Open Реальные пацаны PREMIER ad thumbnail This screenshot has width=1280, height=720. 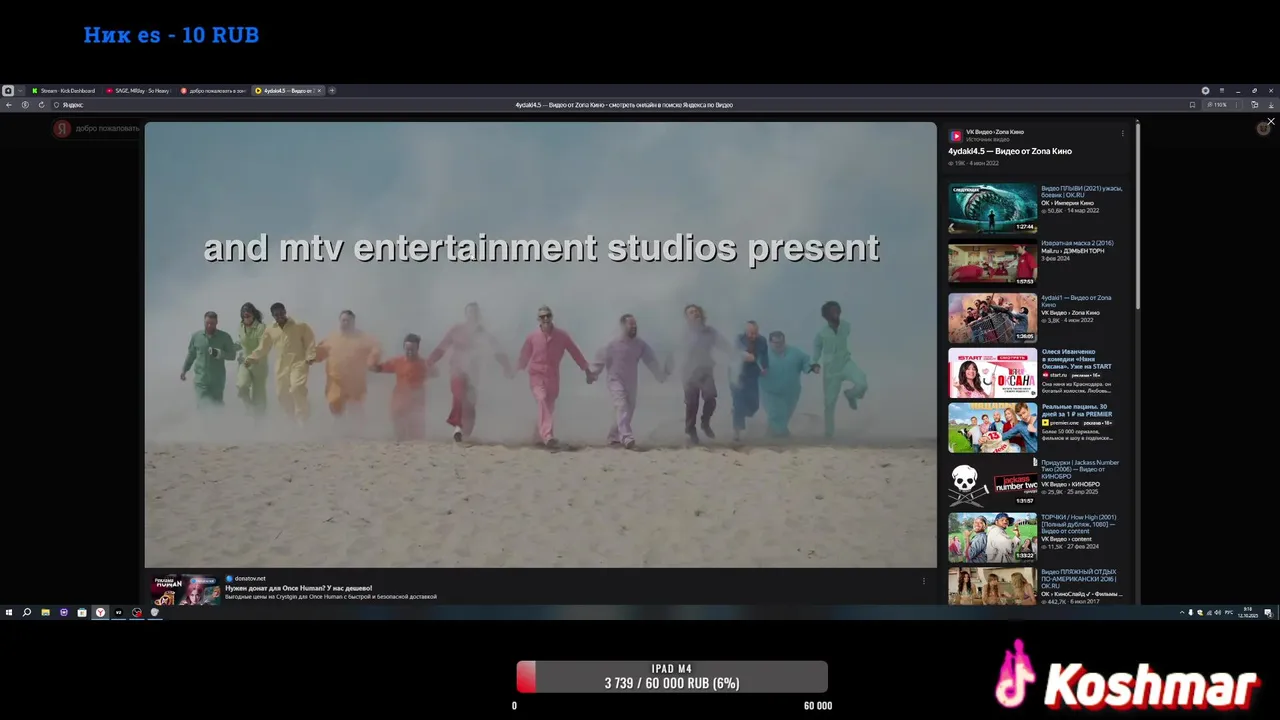click(993, 428)
